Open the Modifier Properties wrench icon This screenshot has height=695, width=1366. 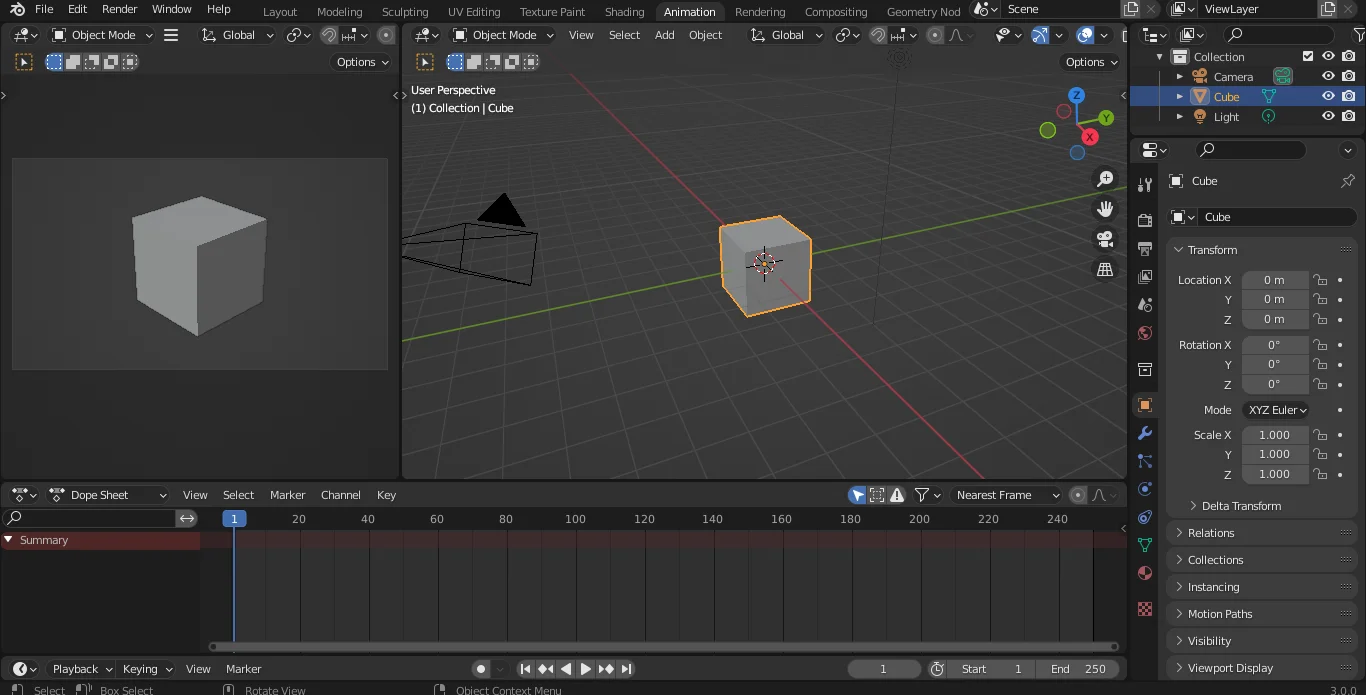1145,434
